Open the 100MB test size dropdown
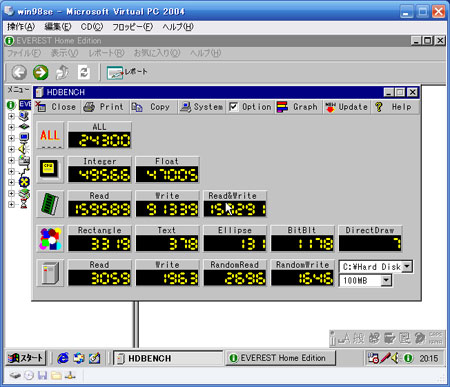The height and width of the screenshot is (387, 450). pyautogui.click(x=386, y=280)
